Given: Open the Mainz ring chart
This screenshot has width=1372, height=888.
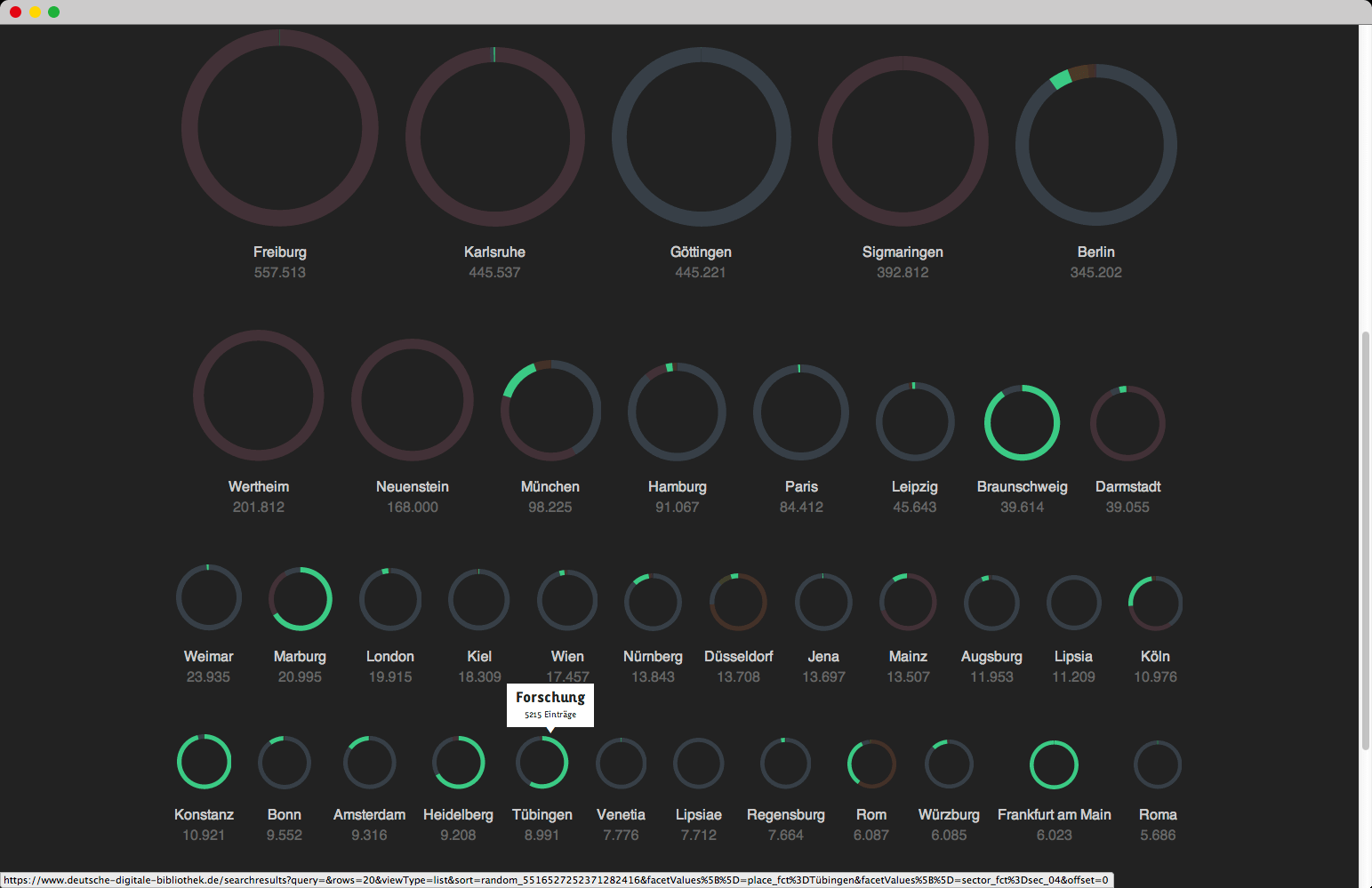Looking at the screenshot, I should [x=908, y=602].
